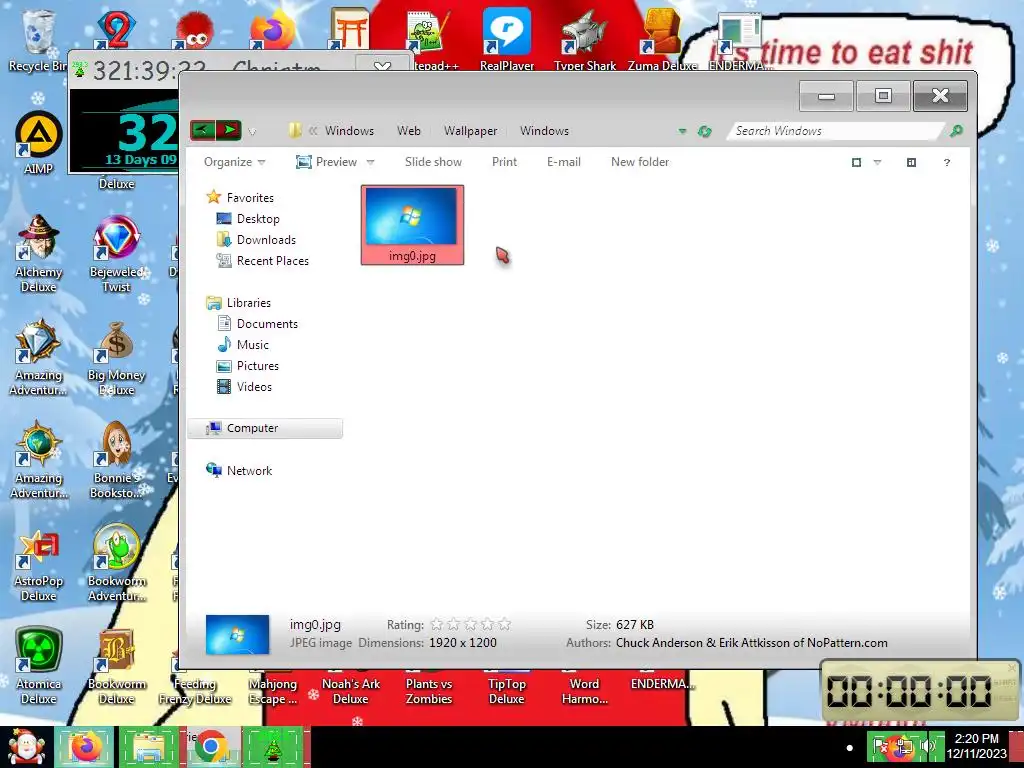This screenshot has width=1024, height=768.
Task: Start the Slide show
Action: [x=433, y=162]
